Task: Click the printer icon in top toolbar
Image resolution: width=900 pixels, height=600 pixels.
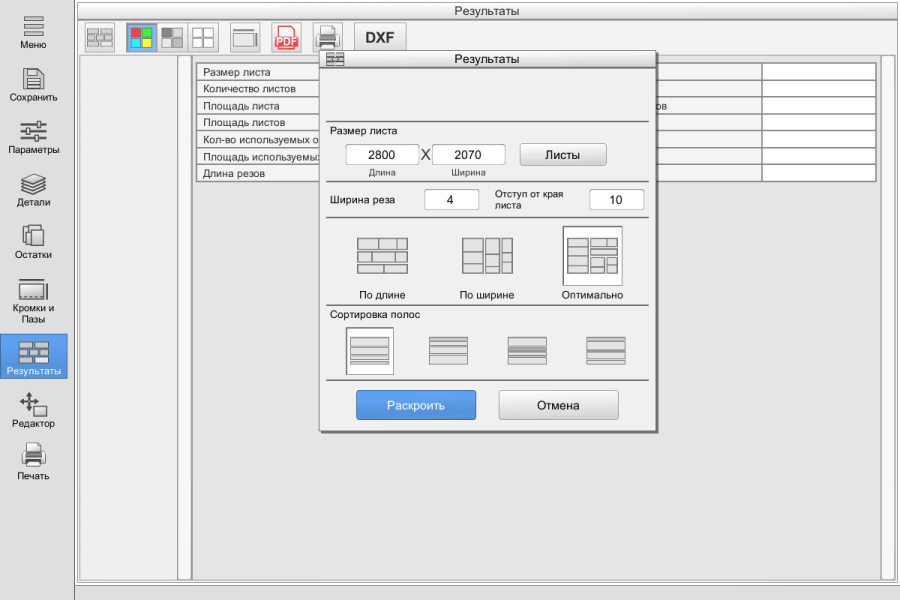Action: tap(327, 38)
